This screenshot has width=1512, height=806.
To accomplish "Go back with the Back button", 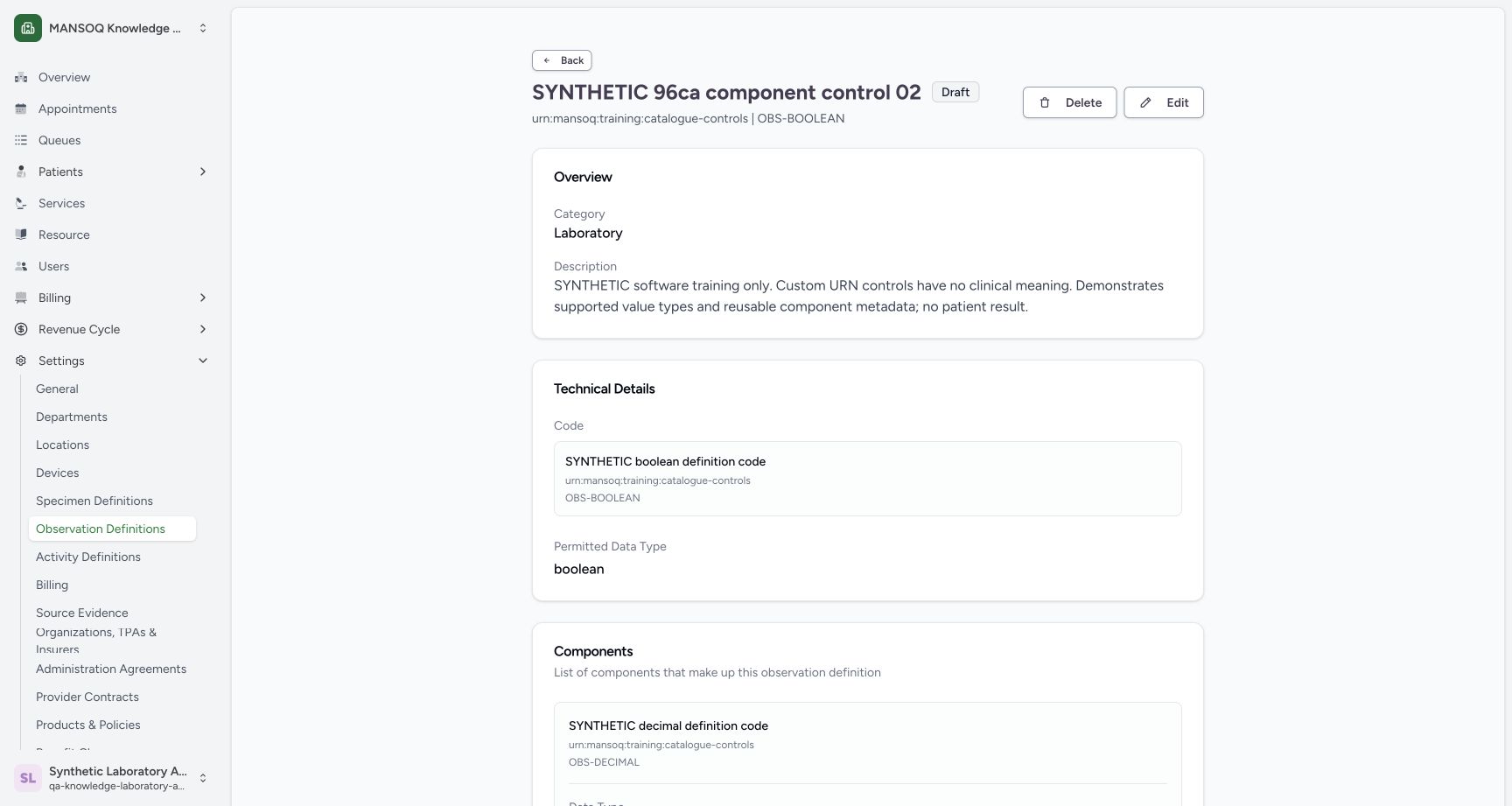I will (x=562, y=60).
